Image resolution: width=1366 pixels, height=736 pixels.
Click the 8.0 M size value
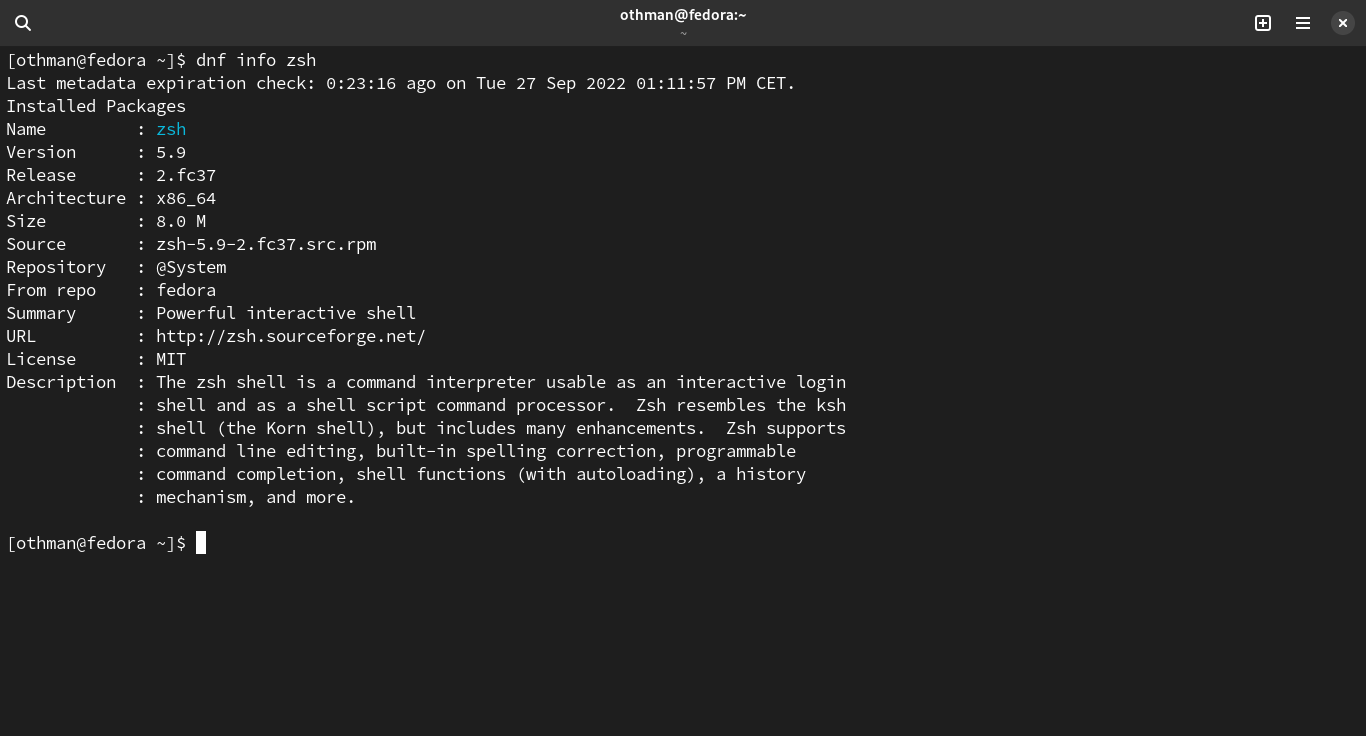pos(181,221)
